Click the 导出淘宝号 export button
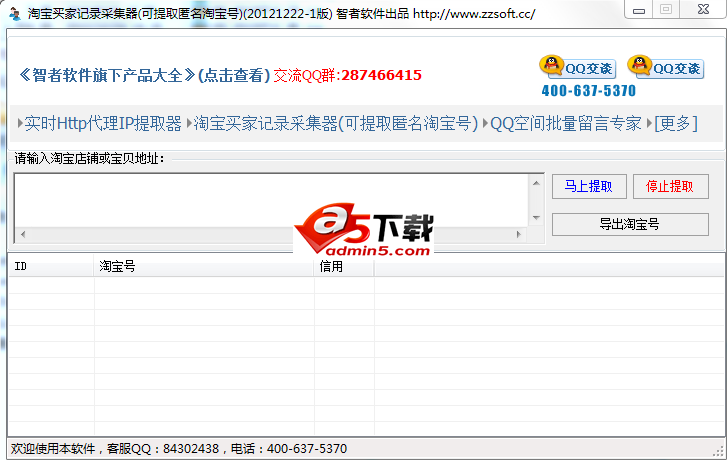This screenshot has height=460, width=727. click(630, 224)
